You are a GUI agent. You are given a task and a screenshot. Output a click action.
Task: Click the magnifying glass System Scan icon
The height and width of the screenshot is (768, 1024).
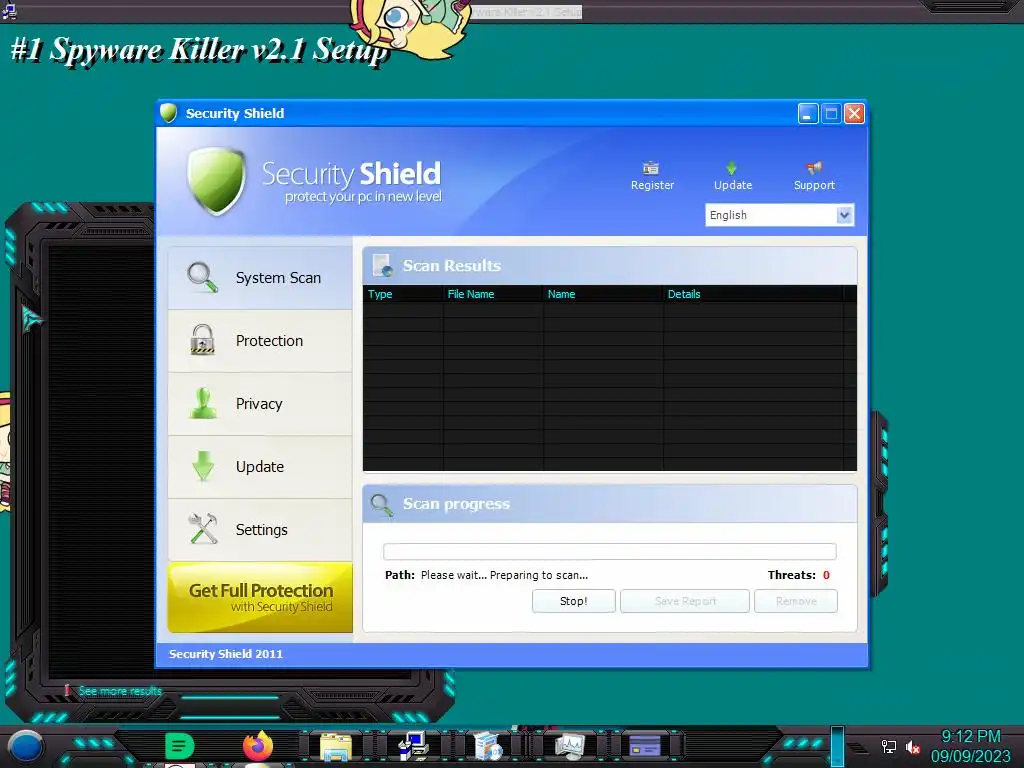pyautogui.click(x=202, y=278)
